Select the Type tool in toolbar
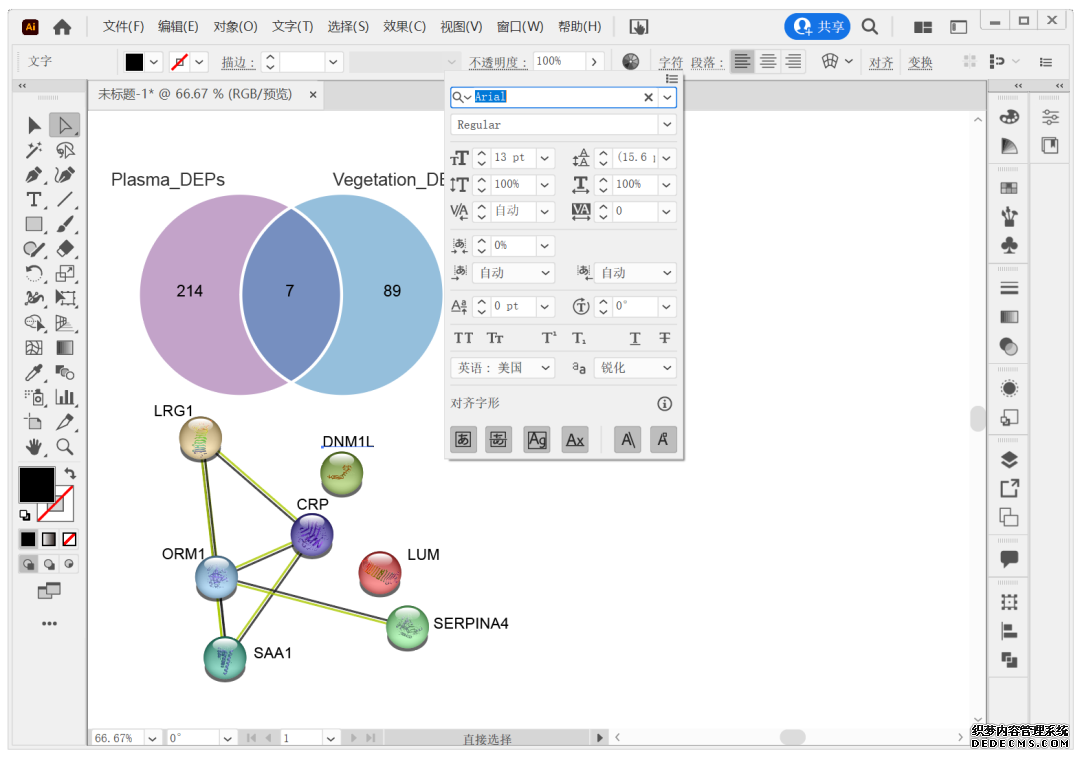1080x758 pixels. 34,200
